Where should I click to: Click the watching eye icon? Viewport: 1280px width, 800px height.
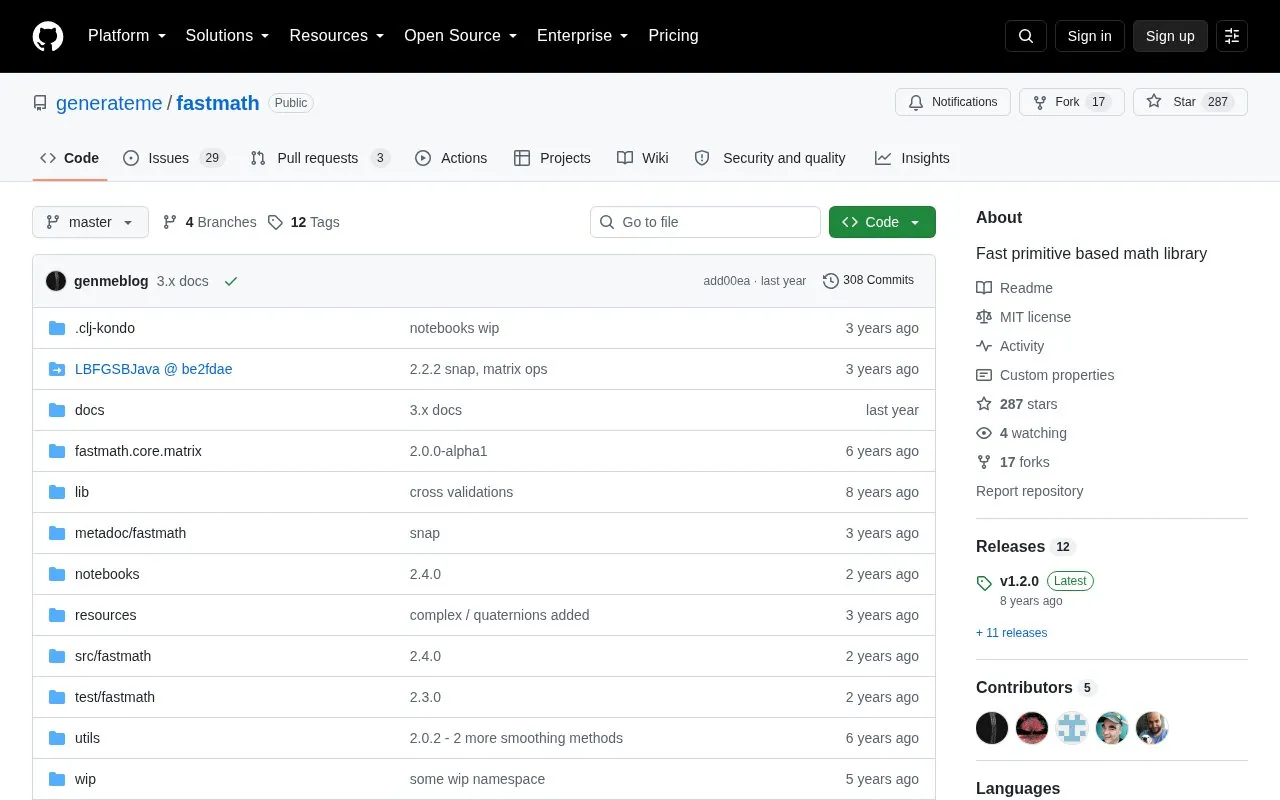click(x=984, y=433)
